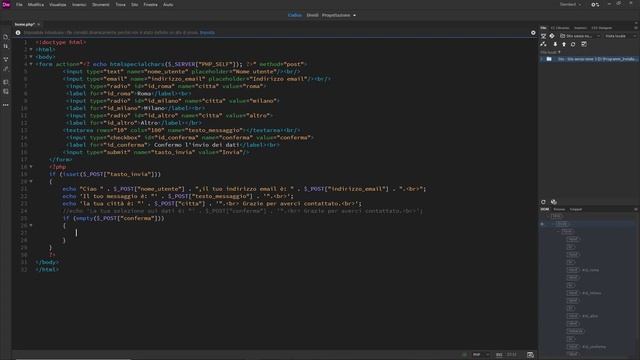Click the second icon in the left code toolbar

(6, 47)
